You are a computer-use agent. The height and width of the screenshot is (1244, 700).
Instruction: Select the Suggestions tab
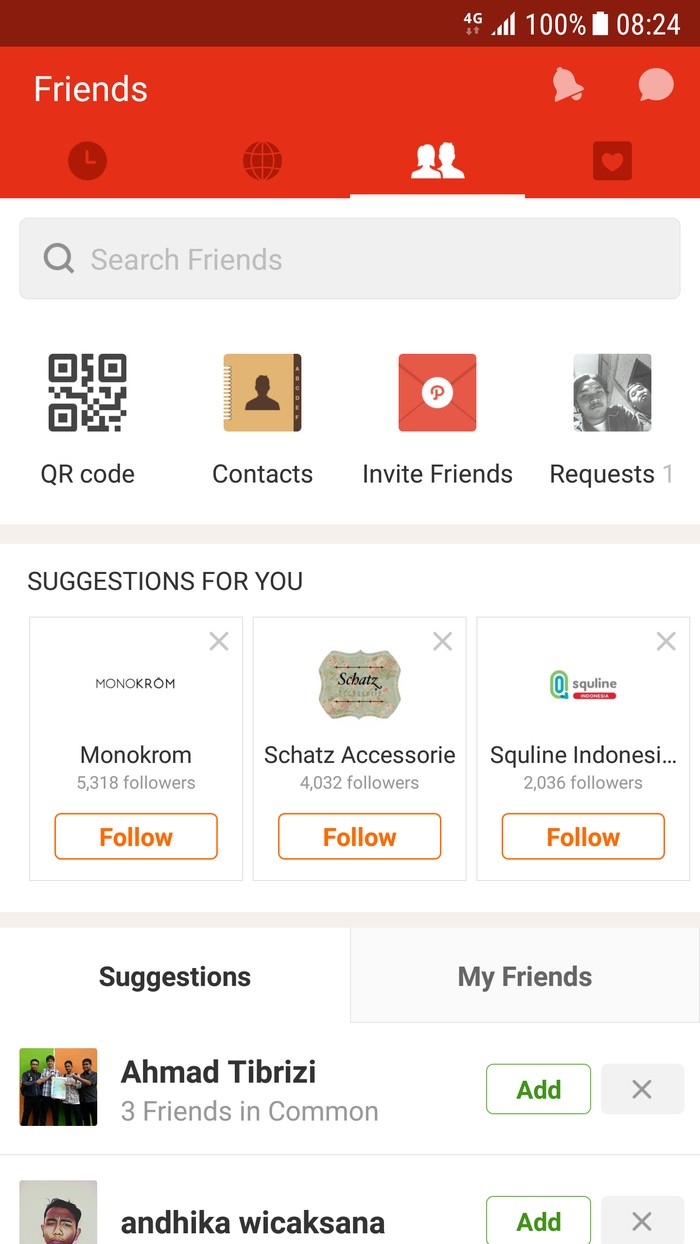[x=175, y=977]
